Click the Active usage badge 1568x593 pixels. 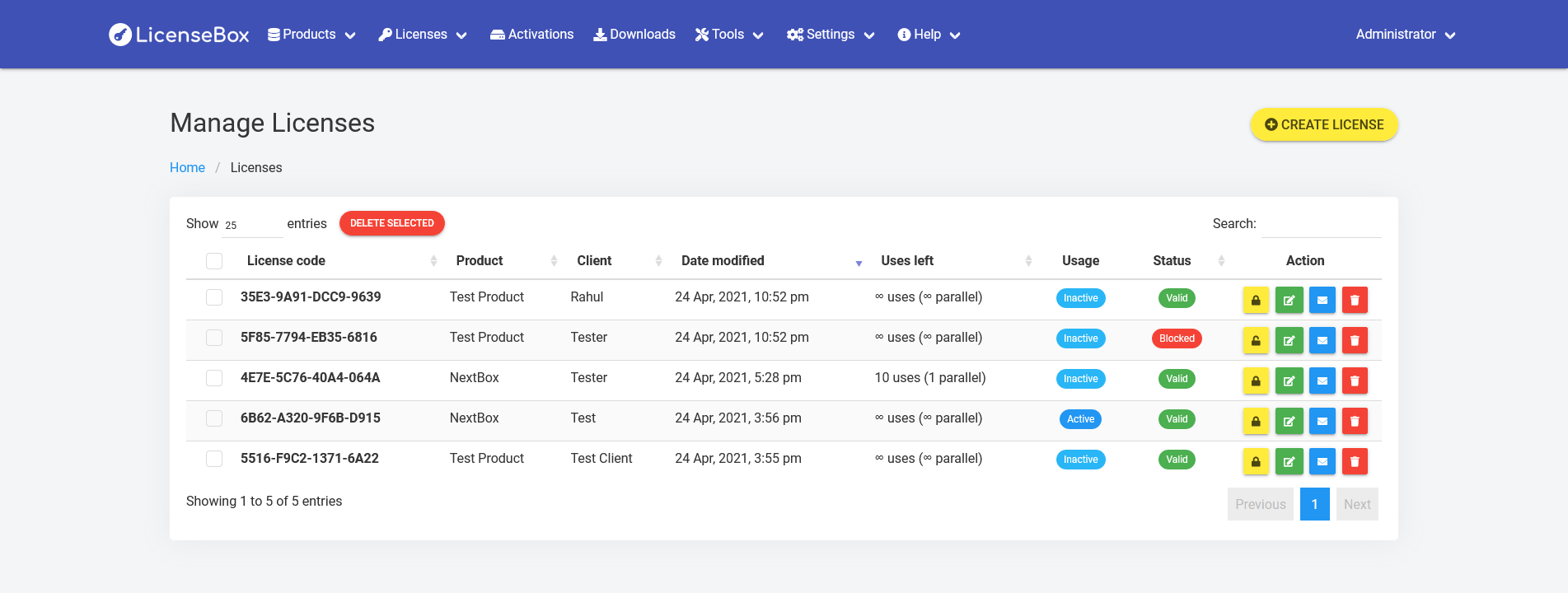(x=1080, y=419)
